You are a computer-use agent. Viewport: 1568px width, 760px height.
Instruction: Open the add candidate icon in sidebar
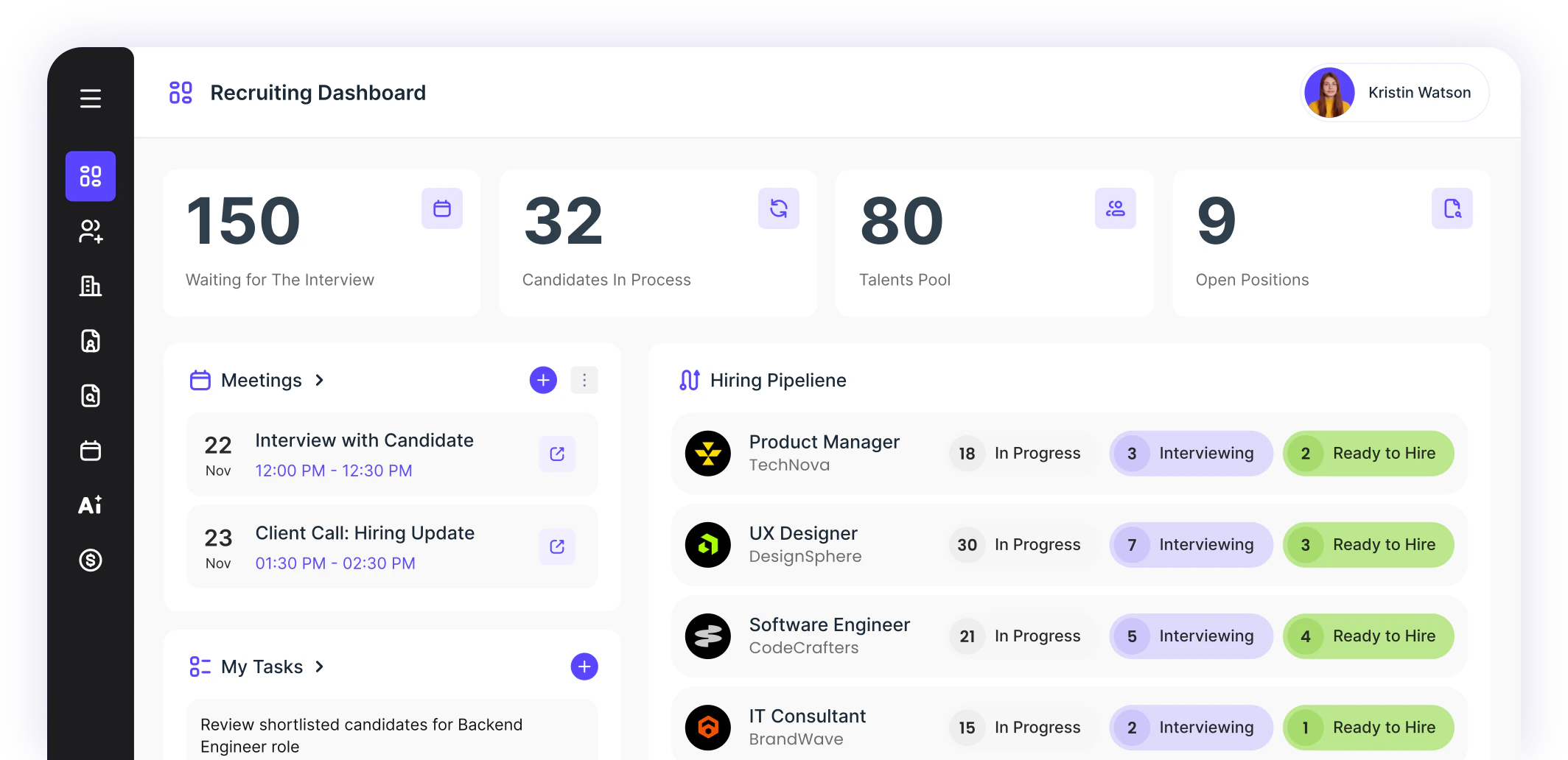tap(91, 231)
